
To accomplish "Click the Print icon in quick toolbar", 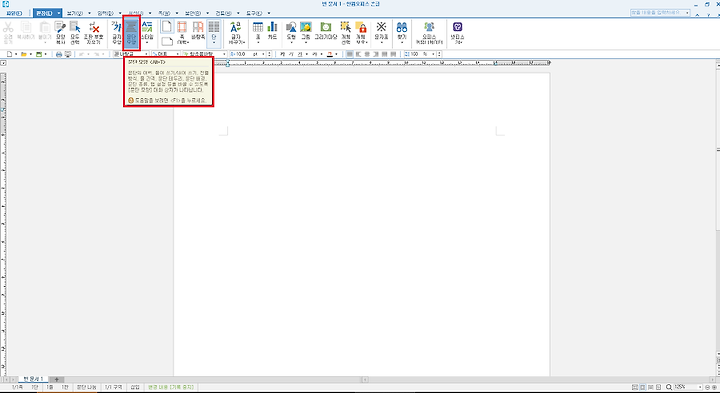I will (x=59, y=54).
